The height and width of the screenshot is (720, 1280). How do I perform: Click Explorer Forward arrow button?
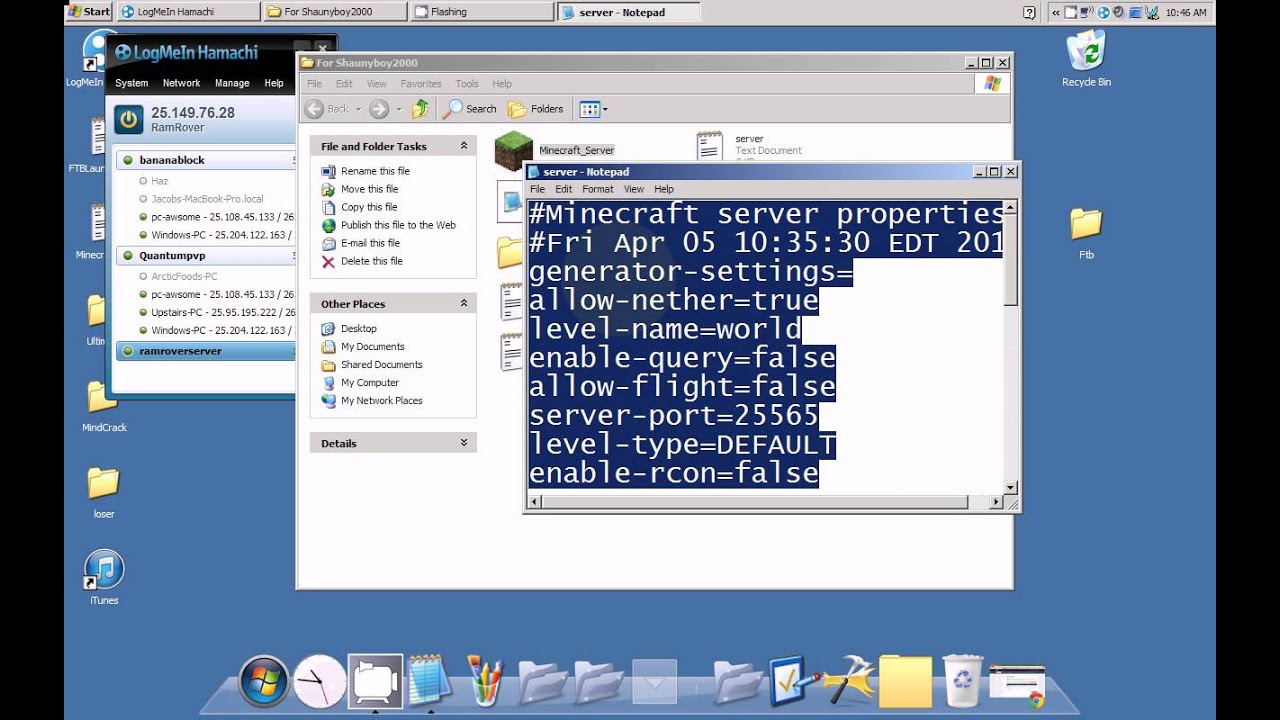pos(379,109)
